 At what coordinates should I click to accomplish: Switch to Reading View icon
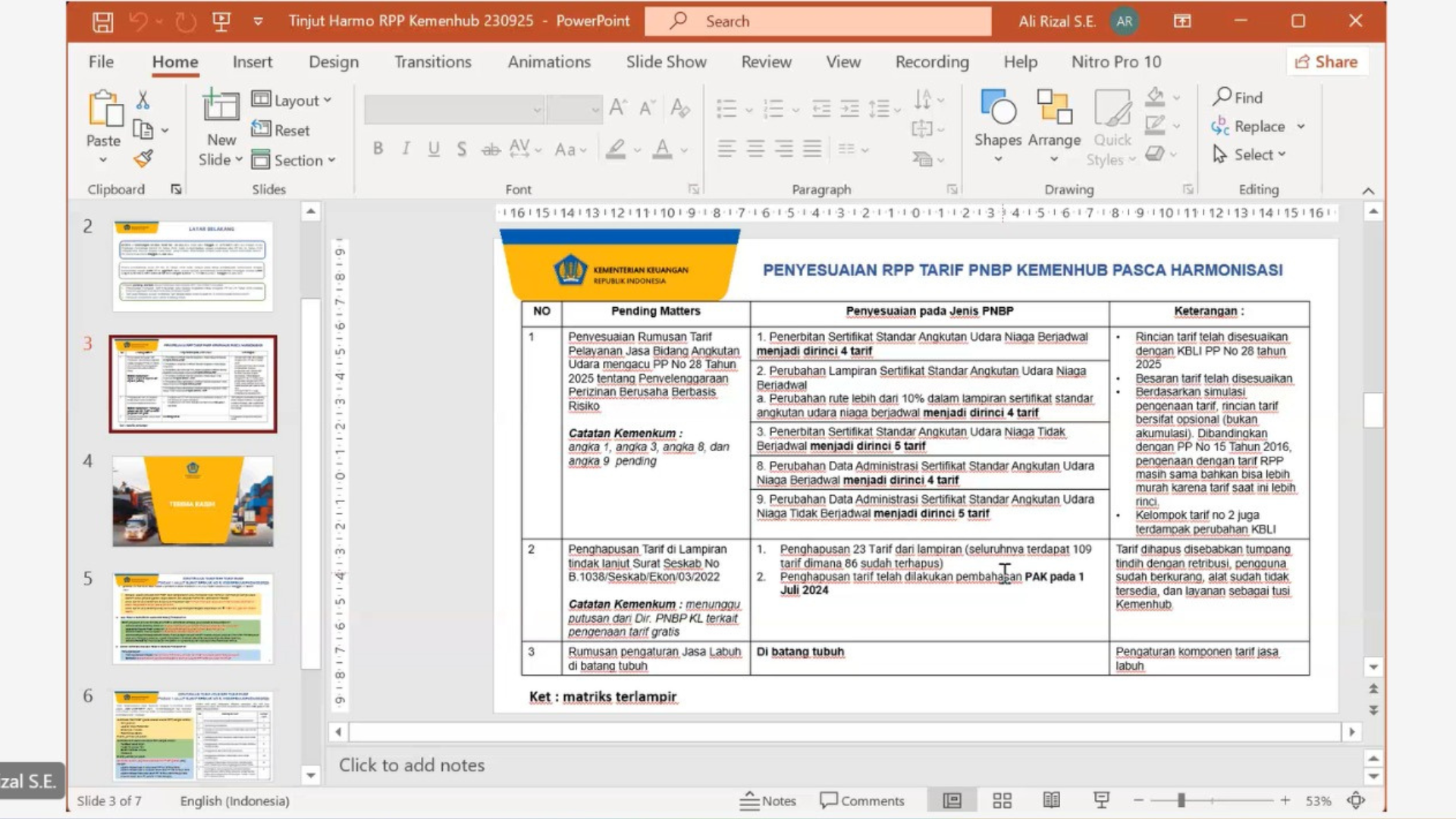point(1052,801)
